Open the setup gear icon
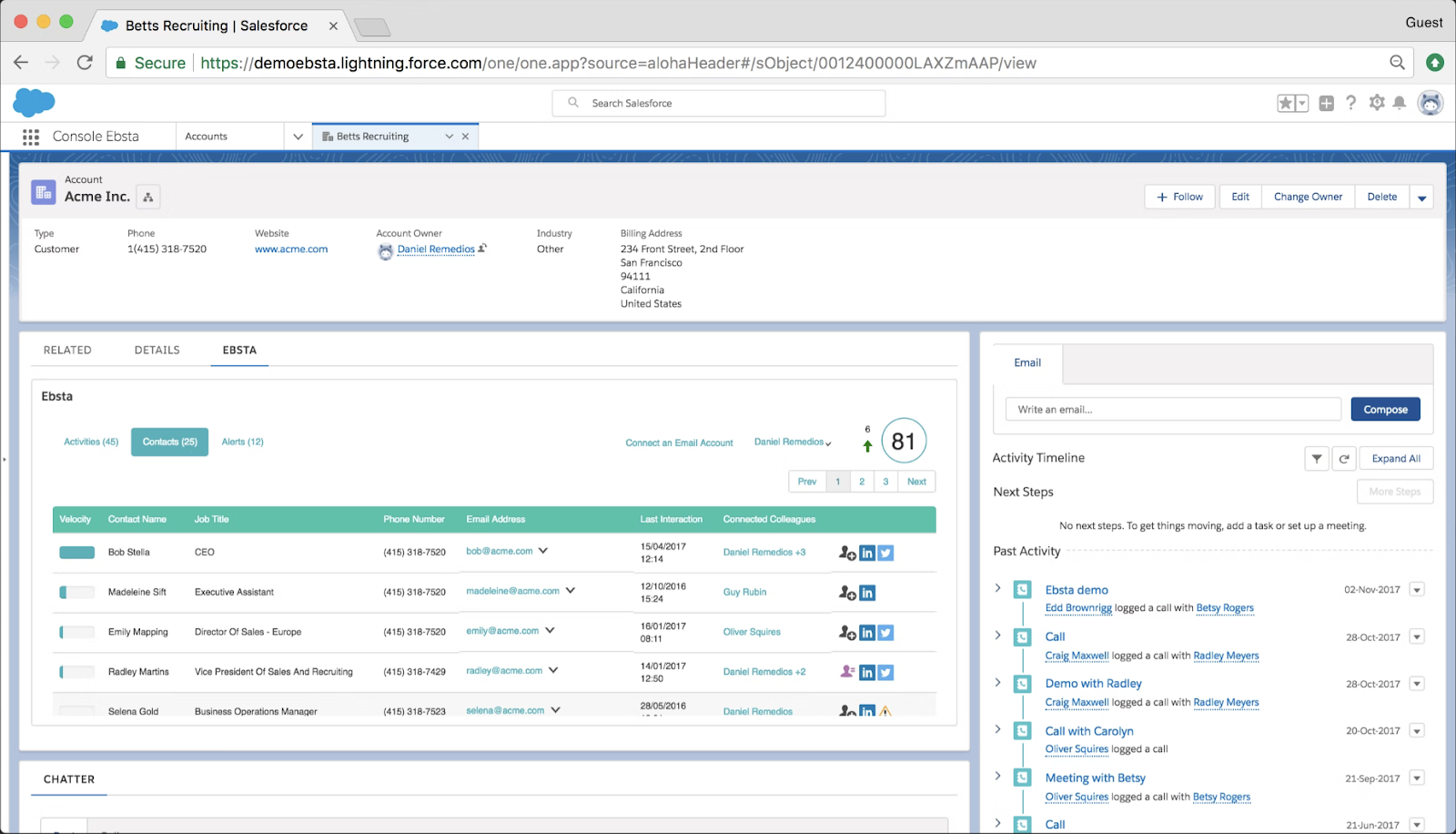Viewport: 1456px width, 834px height. [x=1377, y=103]
